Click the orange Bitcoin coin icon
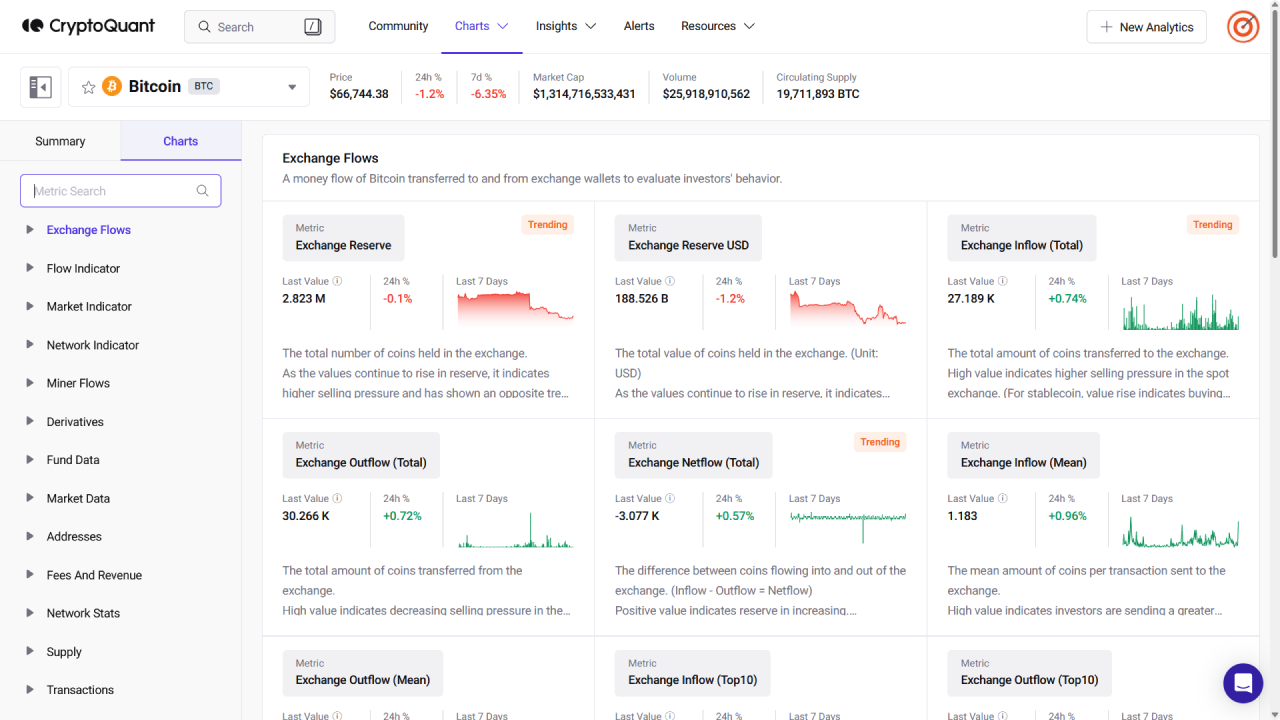1280x720 pixels. [112, 87]
